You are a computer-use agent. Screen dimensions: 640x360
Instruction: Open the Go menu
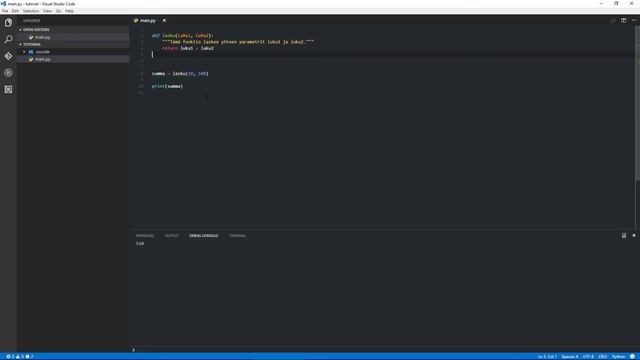pos(58,11)
